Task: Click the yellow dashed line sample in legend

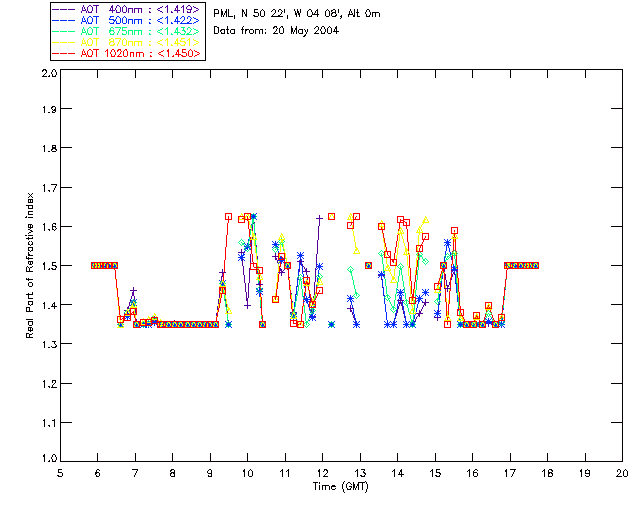Action: [64, 42]
